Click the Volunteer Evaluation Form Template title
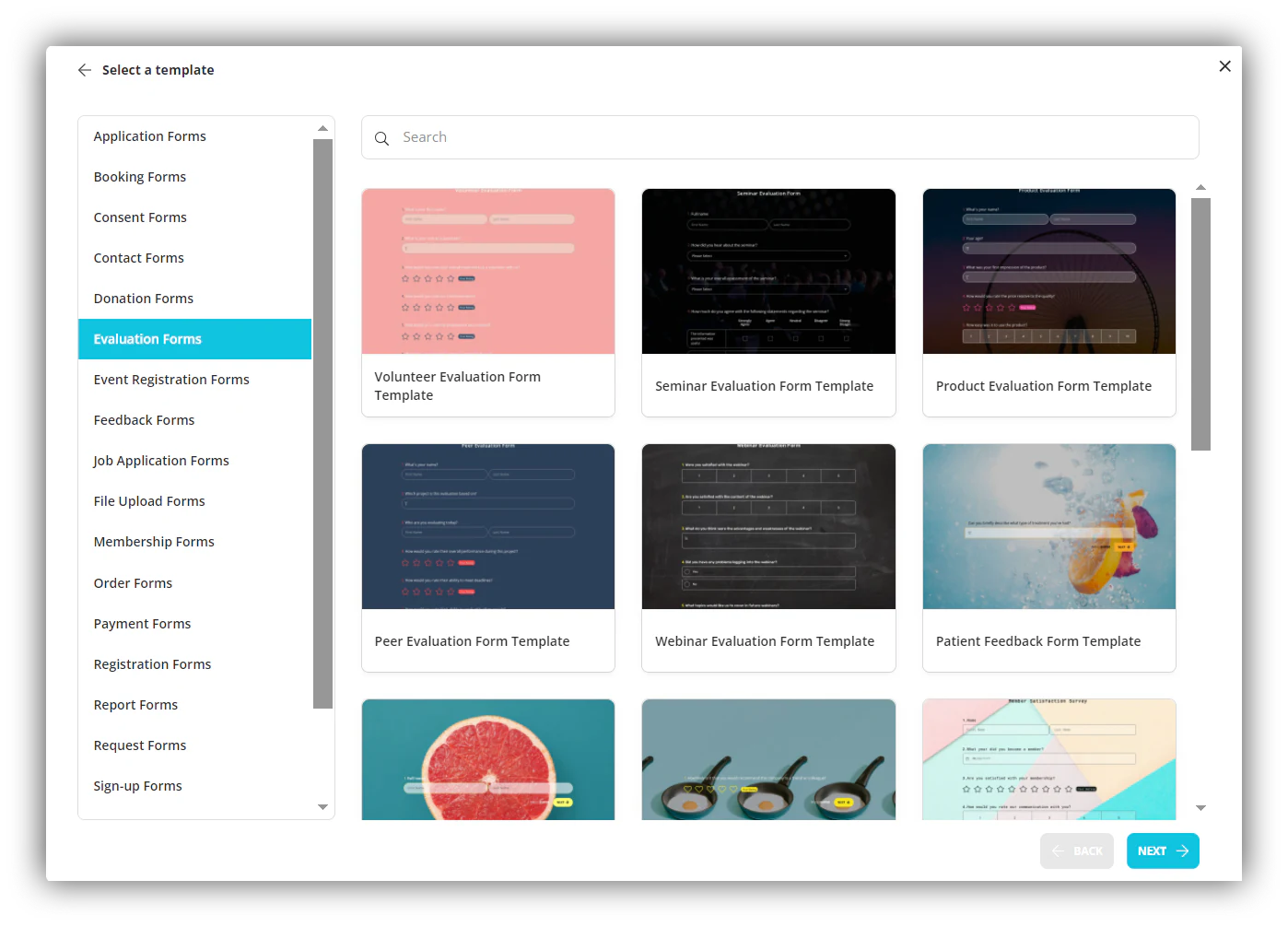Image resolution: width=1288 pixels, height=927 pixels. (x=458, y=386)
